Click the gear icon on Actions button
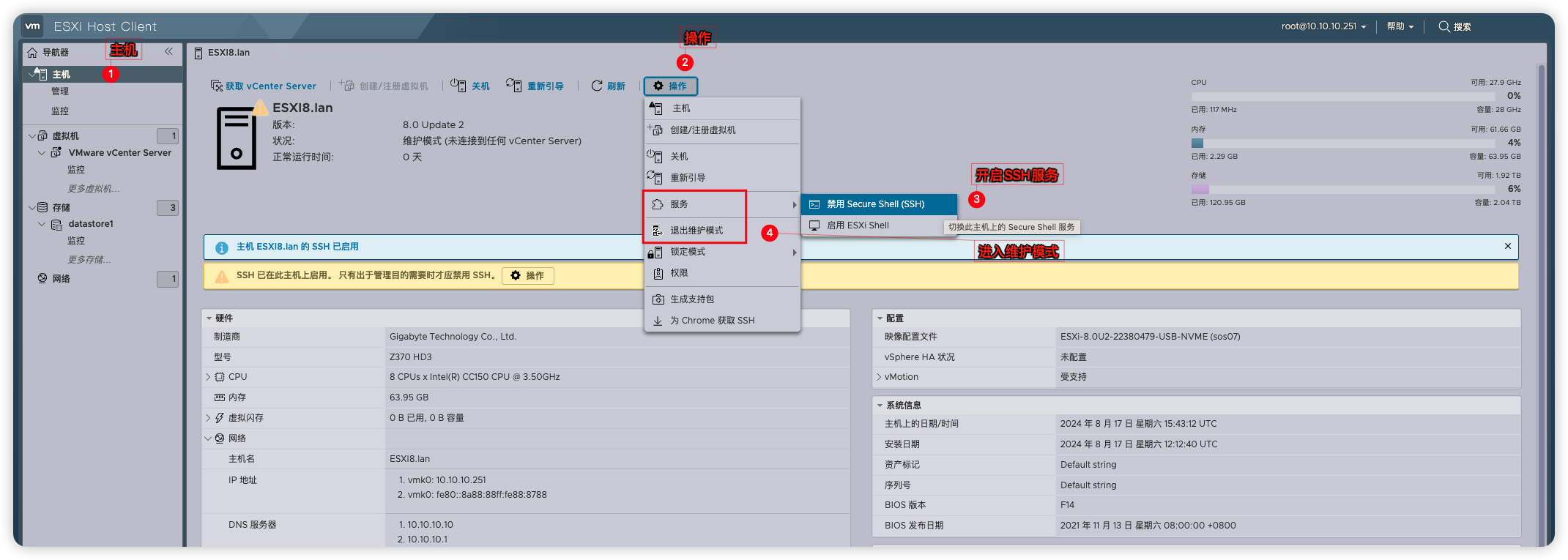The width and height of the screenshot is (1568, 560). 658,86
